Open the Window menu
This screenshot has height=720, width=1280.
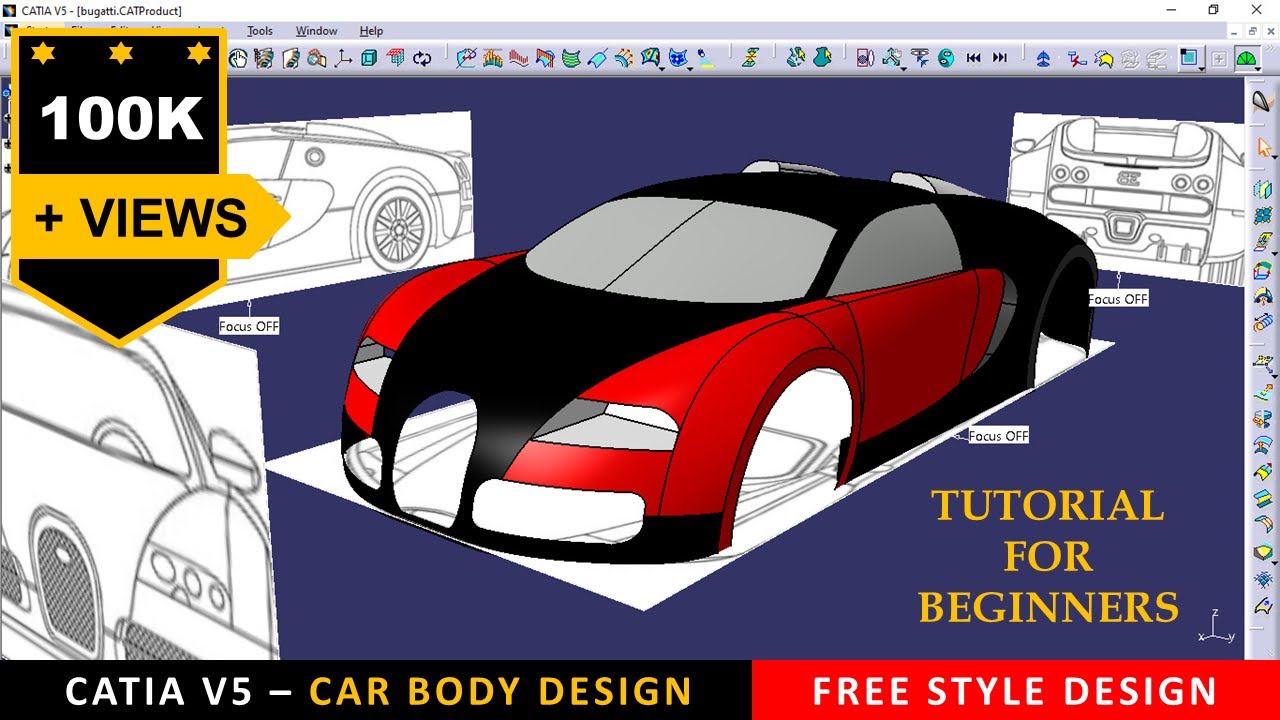click(x=316, y=31)
